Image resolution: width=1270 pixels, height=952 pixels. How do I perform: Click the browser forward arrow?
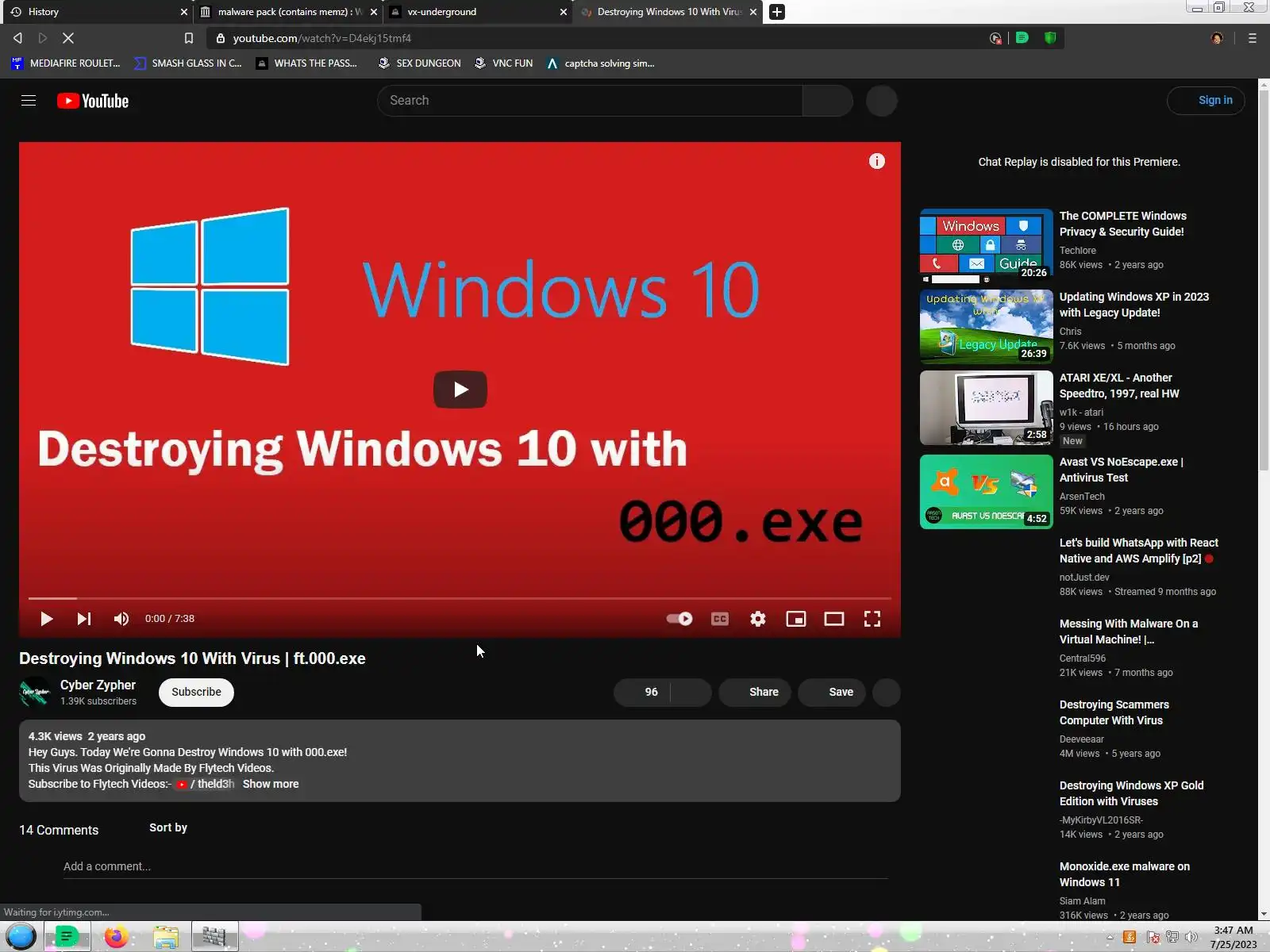tap(43, 38)
